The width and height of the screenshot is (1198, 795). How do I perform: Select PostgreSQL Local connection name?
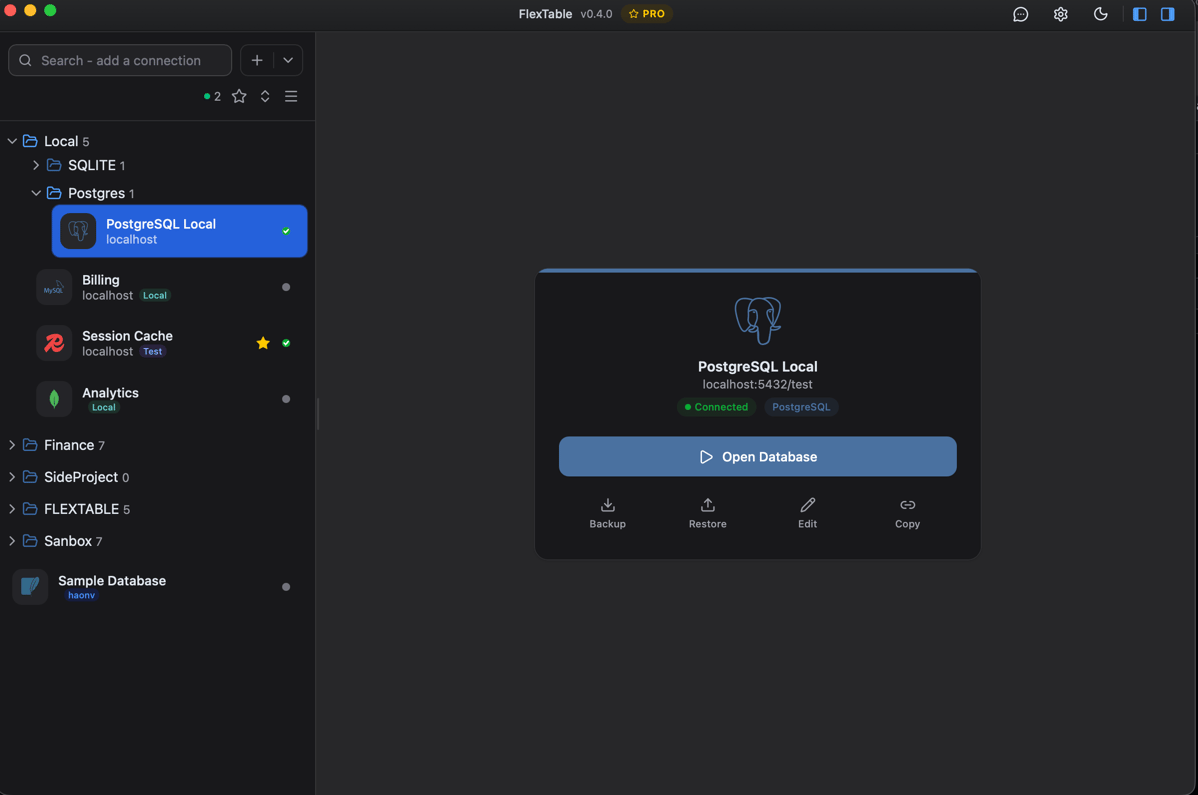(x=161, y=224)
